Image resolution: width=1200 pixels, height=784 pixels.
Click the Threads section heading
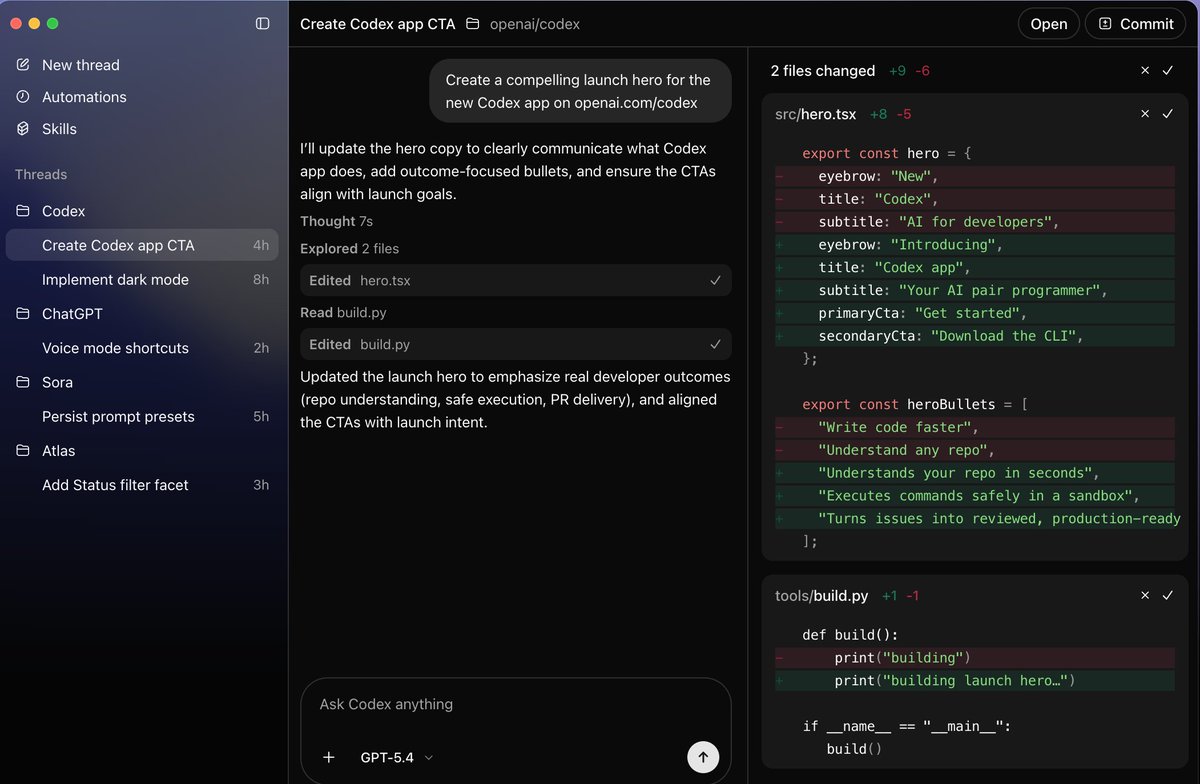(41, 174)
